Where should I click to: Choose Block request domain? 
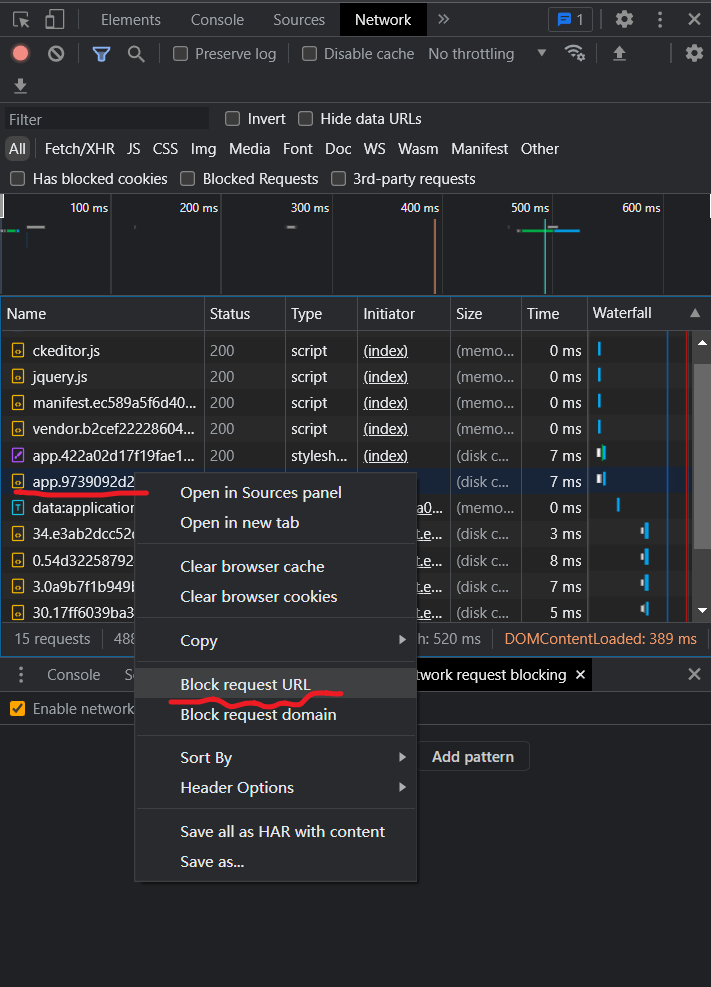pos(276,714)
